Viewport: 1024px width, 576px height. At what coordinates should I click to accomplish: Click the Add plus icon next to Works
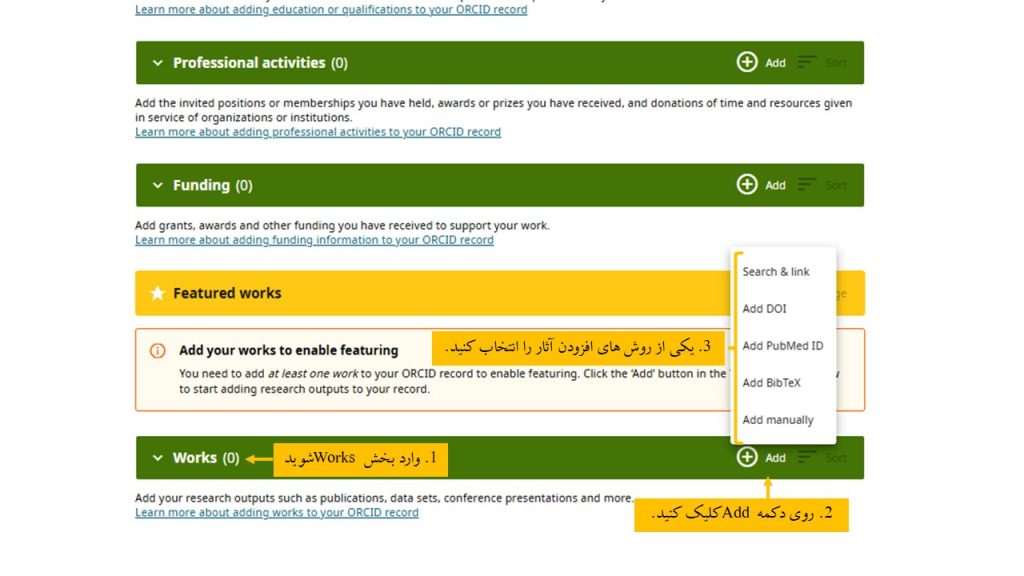pos(748,457)
